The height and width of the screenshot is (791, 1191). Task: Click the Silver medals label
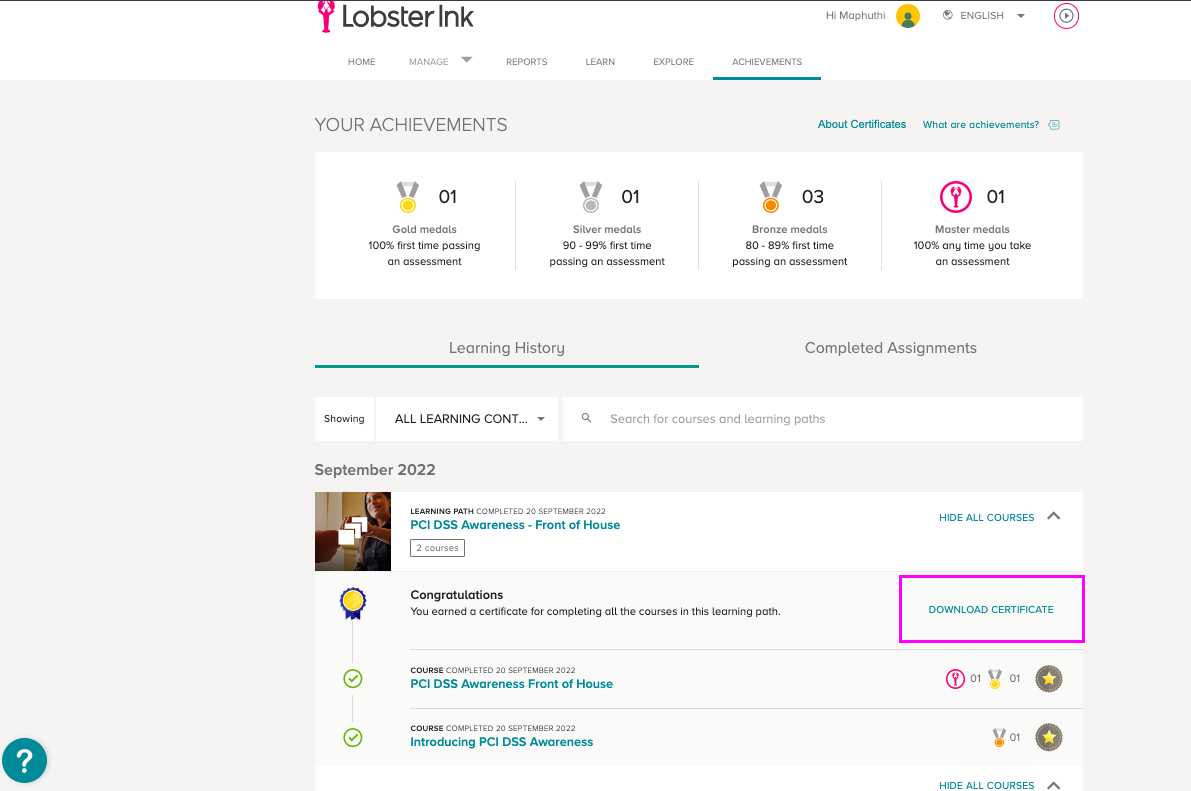point(607,229)
